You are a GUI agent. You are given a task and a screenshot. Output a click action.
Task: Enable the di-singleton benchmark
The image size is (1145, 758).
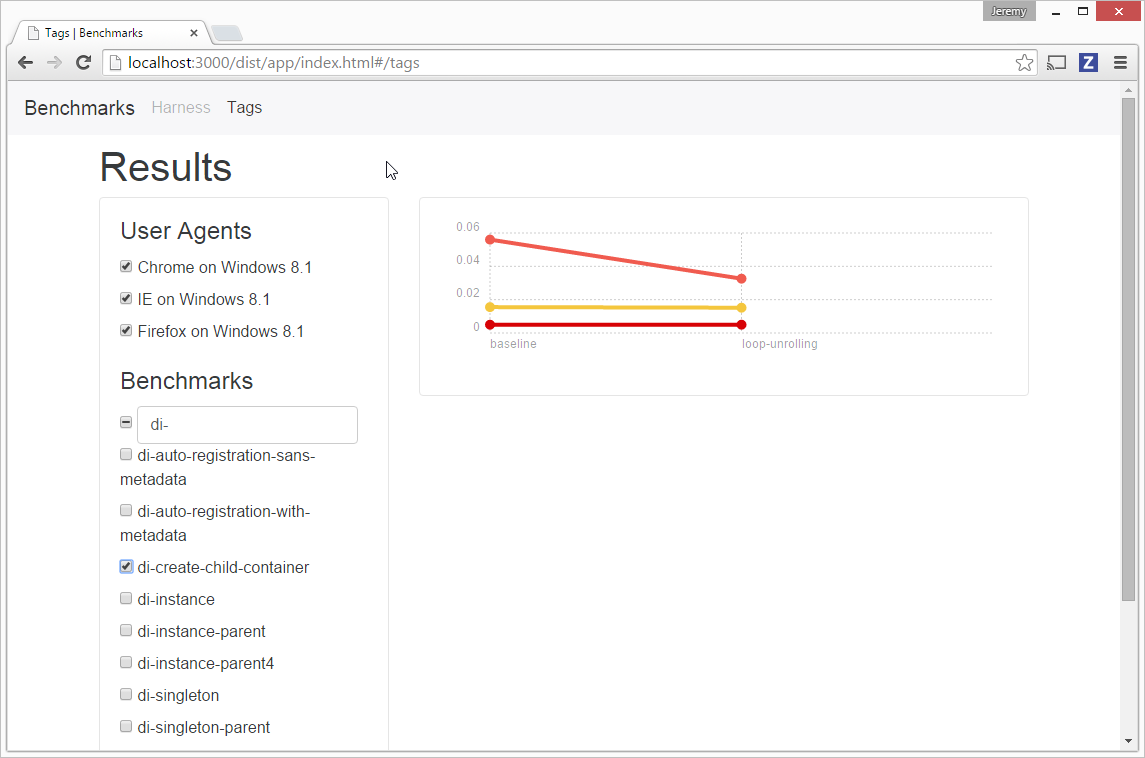(x=126, y=694)
